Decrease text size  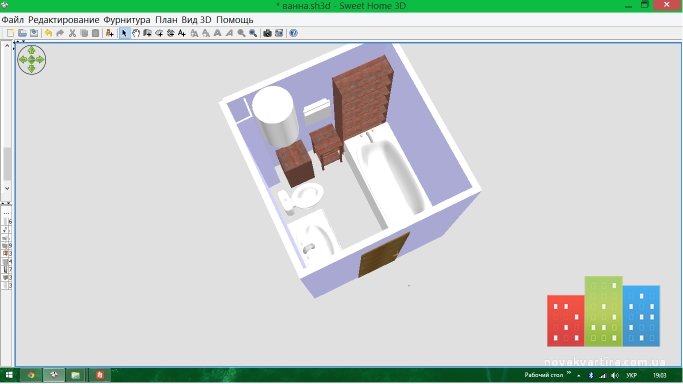[206, 33]
